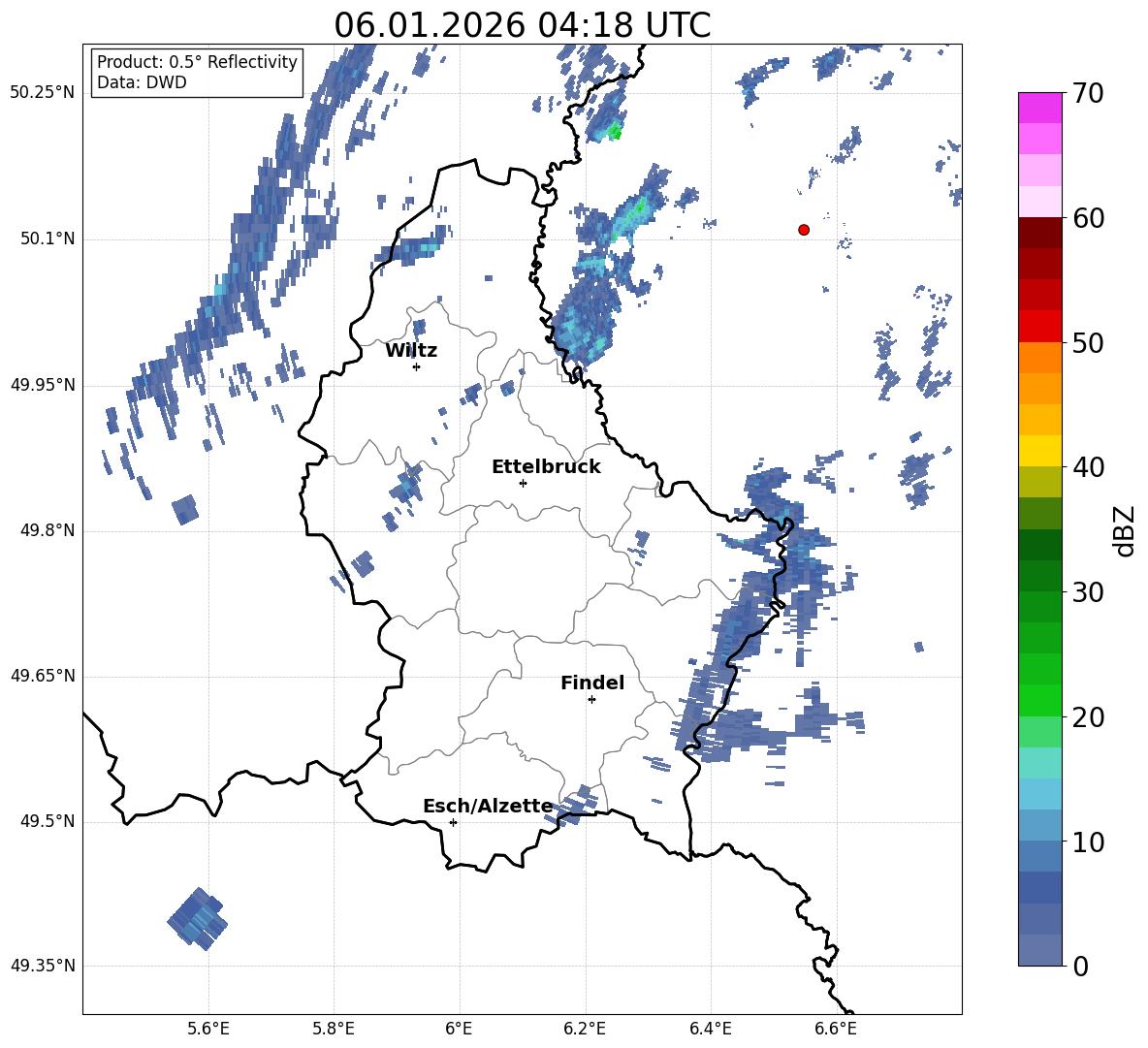Click the dBZ colorbar label
Viewport: 1148px width, 1048px height.
tap(1126, 530)
